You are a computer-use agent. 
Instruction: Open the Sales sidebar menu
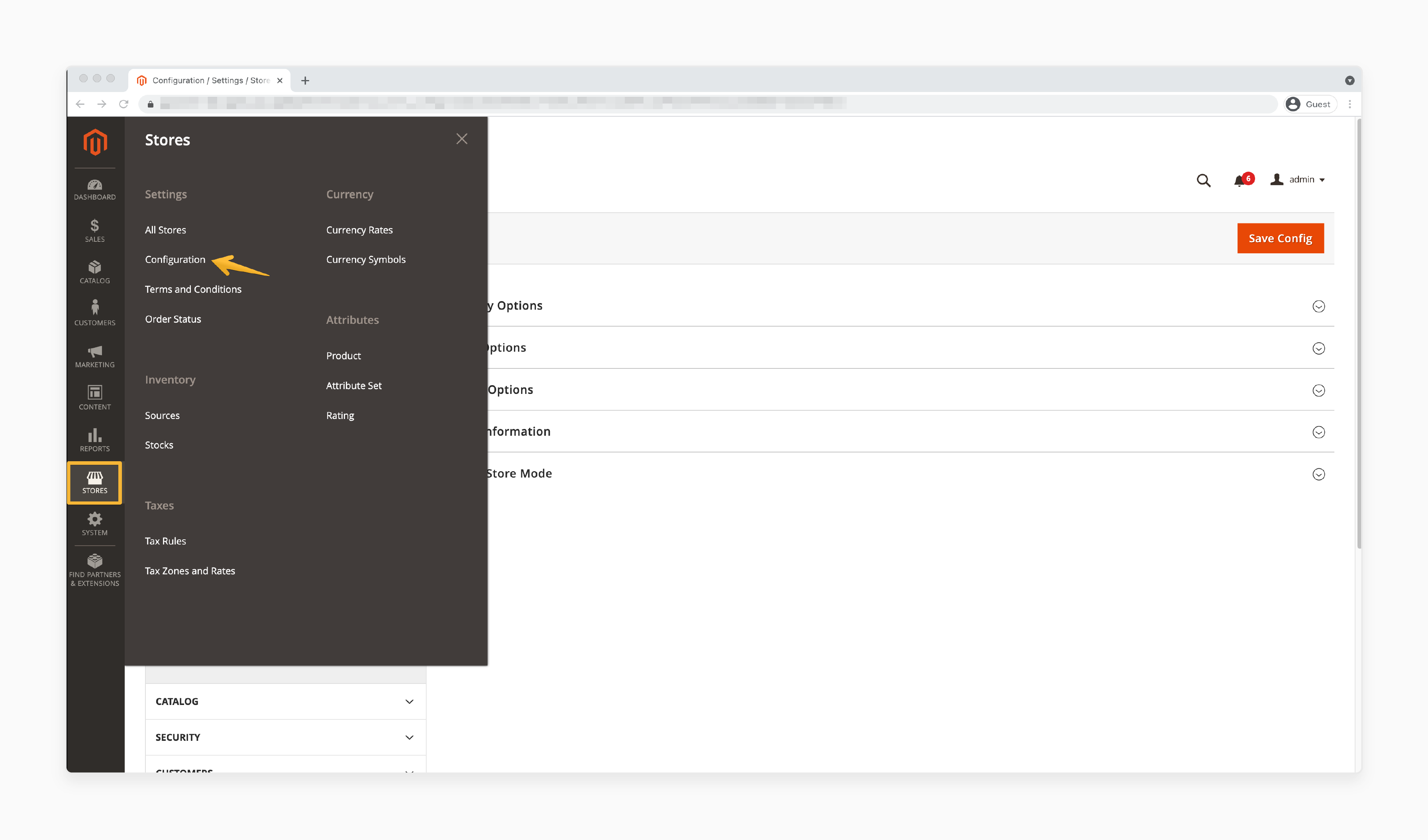(x=95, y=231)
